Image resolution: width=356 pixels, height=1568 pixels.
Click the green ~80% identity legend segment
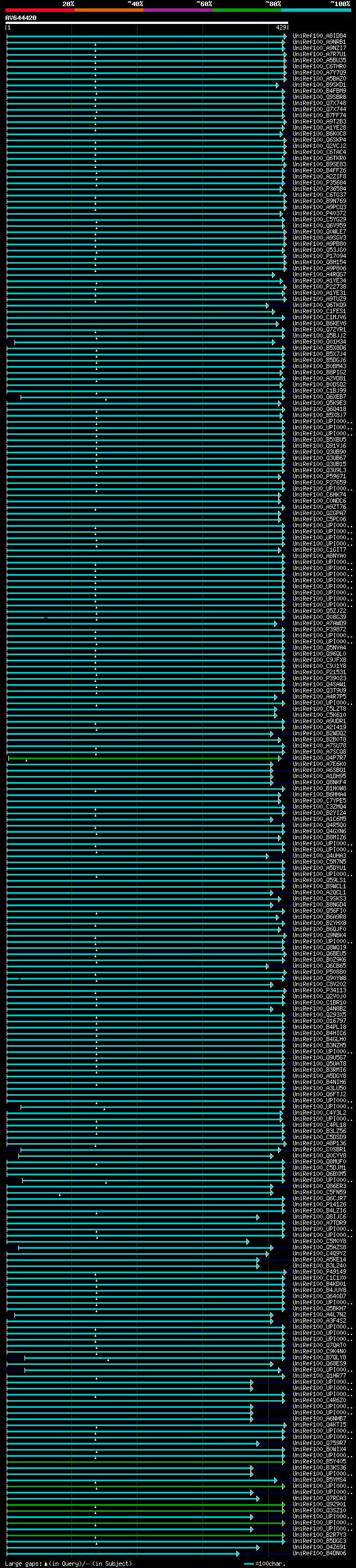247,11
